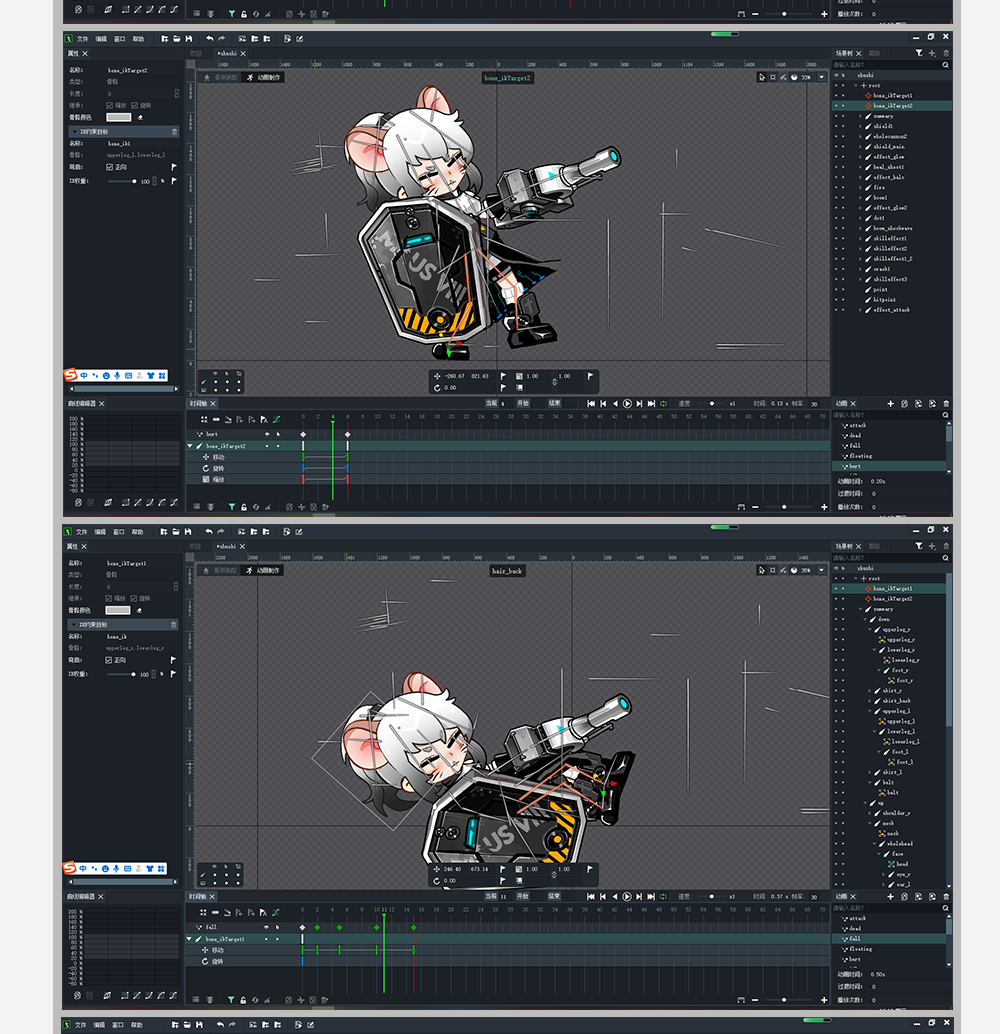Open viewport zoom dropdown in hurt window

tap(821, 77)
